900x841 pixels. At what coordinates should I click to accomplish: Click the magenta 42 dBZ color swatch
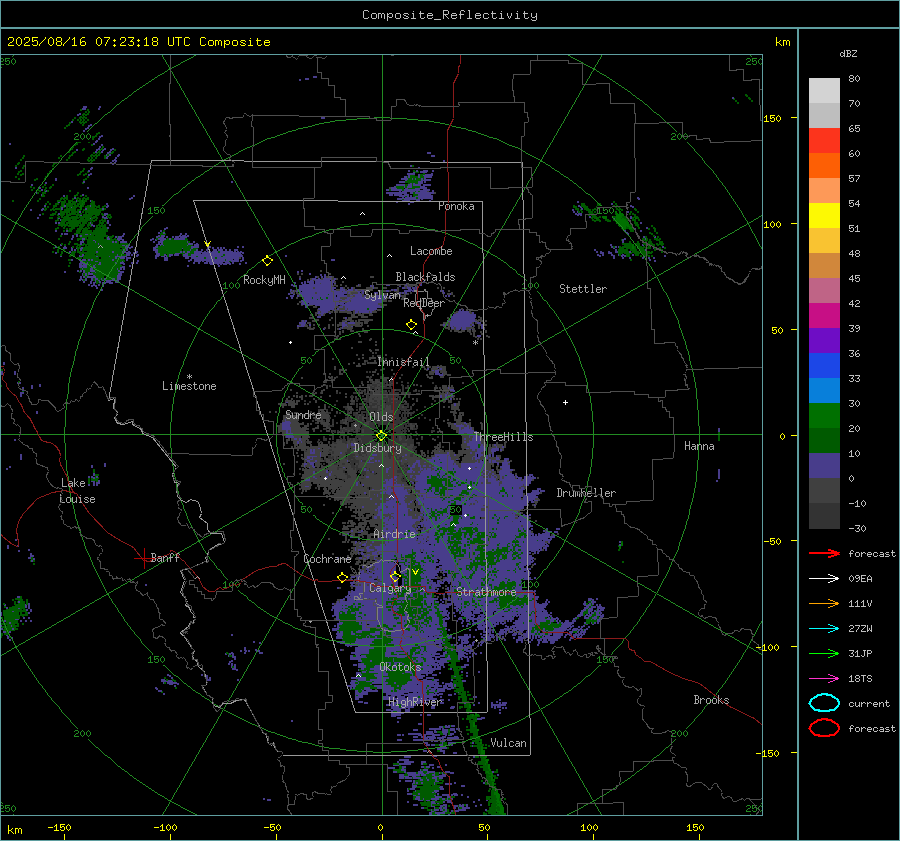[x=824, y=316]
